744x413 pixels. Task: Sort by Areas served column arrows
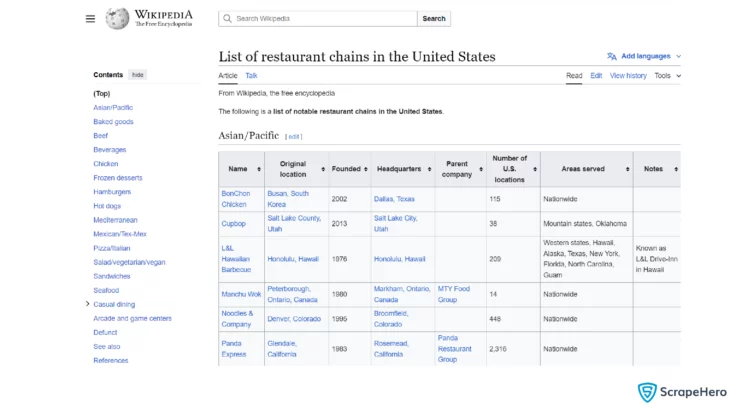pos(628,169)
